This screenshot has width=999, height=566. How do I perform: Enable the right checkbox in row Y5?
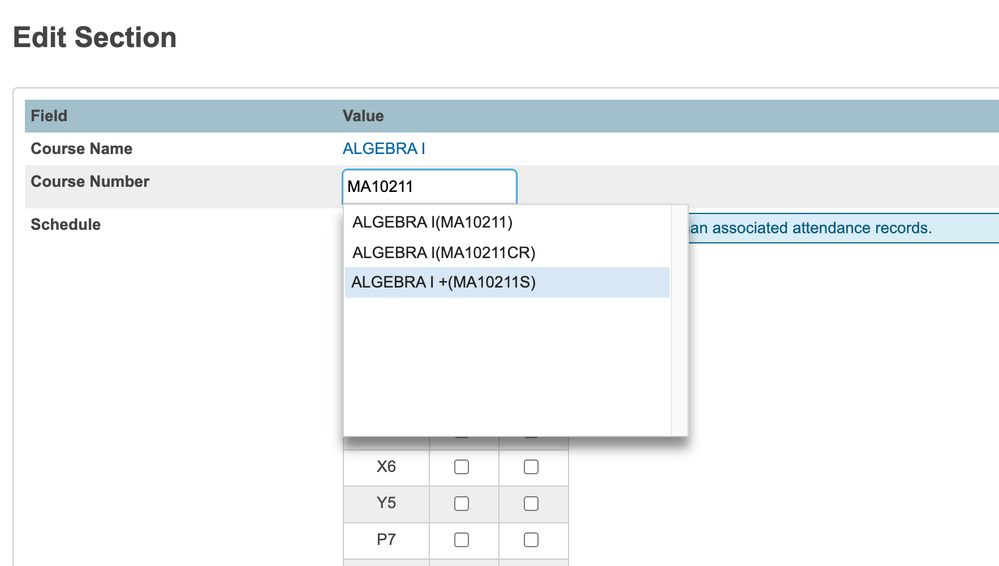click(x=531, y=504)
